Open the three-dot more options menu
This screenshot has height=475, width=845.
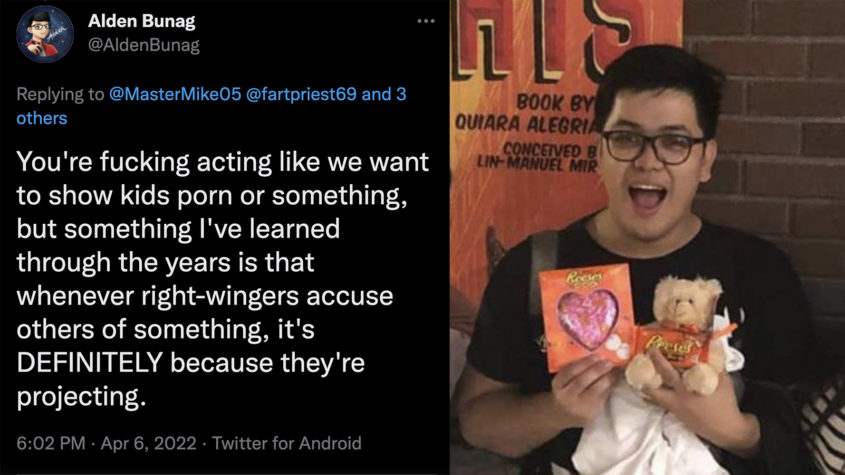click(426, 21)
